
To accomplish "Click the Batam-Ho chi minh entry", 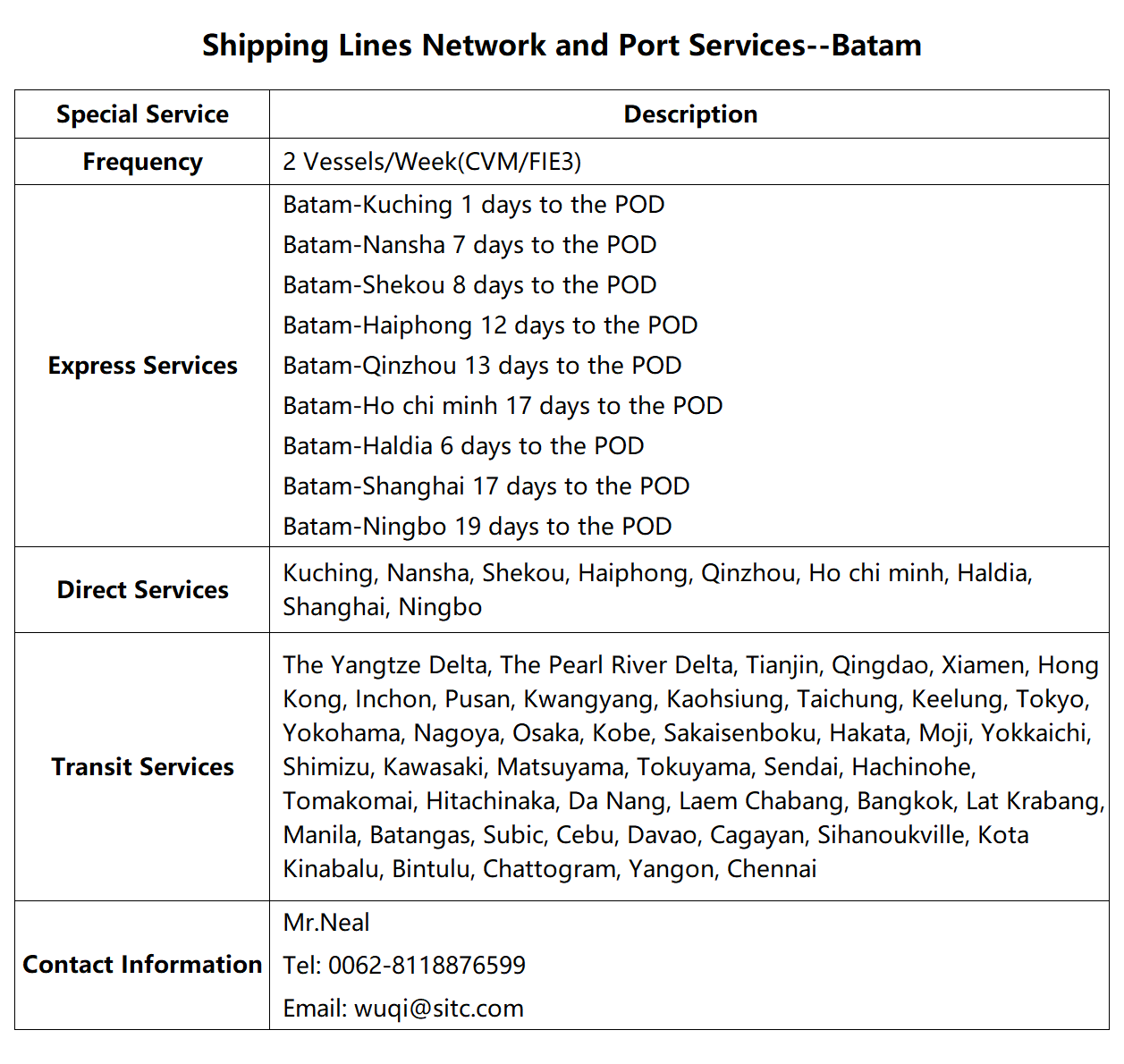I will pos(503,406).
